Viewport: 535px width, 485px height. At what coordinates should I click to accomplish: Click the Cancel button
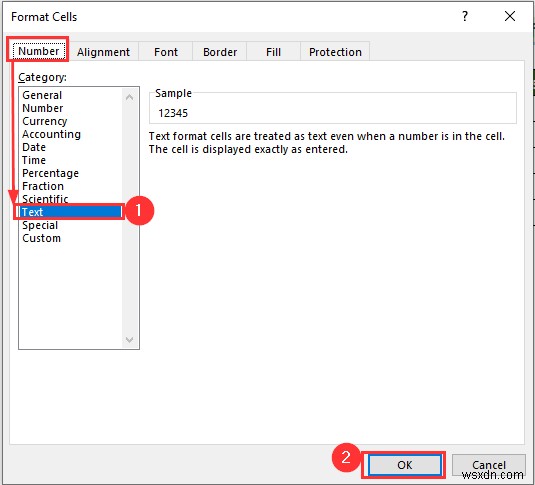(489, 465)
